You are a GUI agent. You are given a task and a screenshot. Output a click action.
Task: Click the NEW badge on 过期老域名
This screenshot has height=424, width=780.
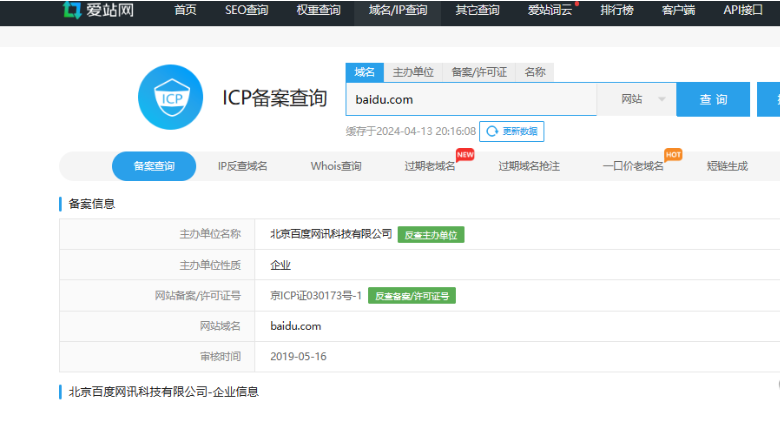pos(465,155)
